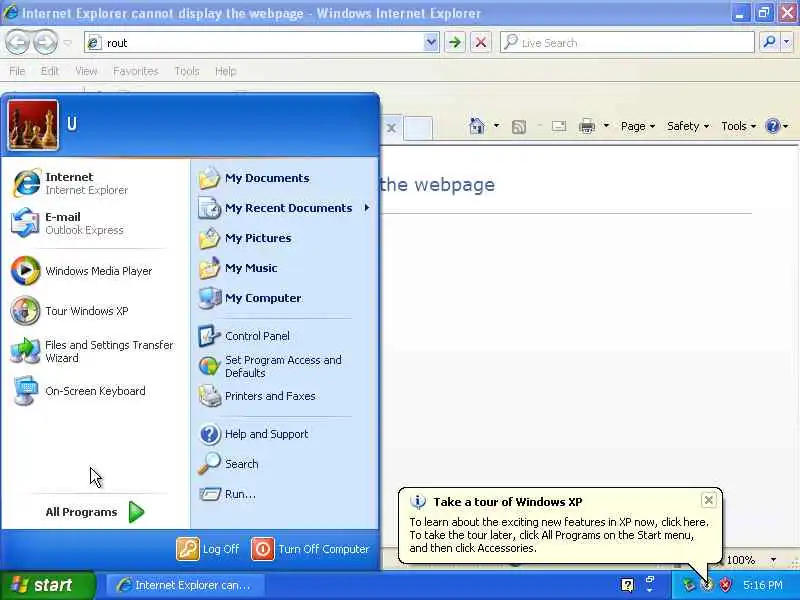Expand My Recent Documents submenu

point(285,208)
